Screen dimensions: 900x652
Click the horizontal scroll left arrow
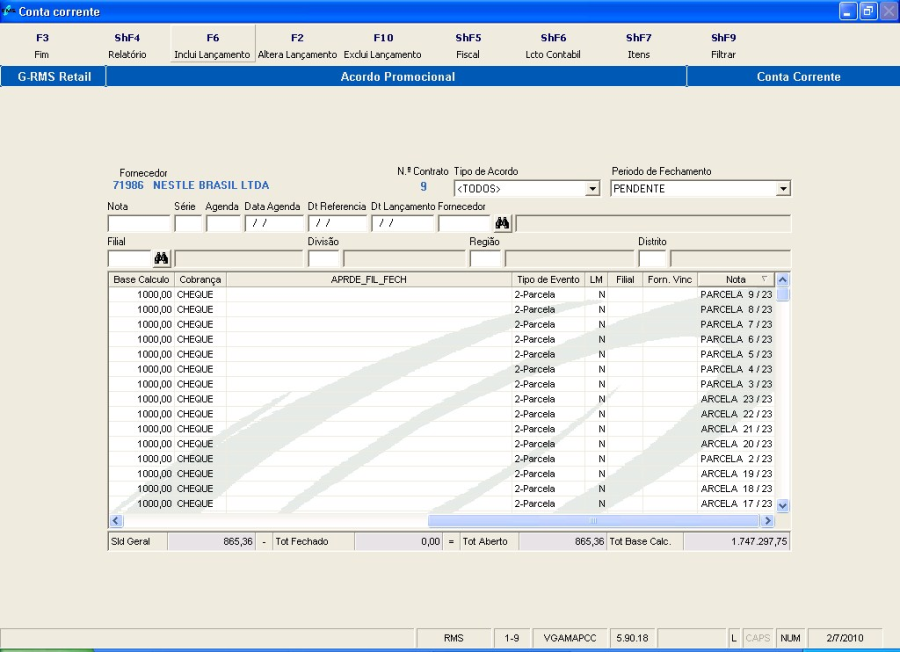pyautogui.click(x=116, y=521)
